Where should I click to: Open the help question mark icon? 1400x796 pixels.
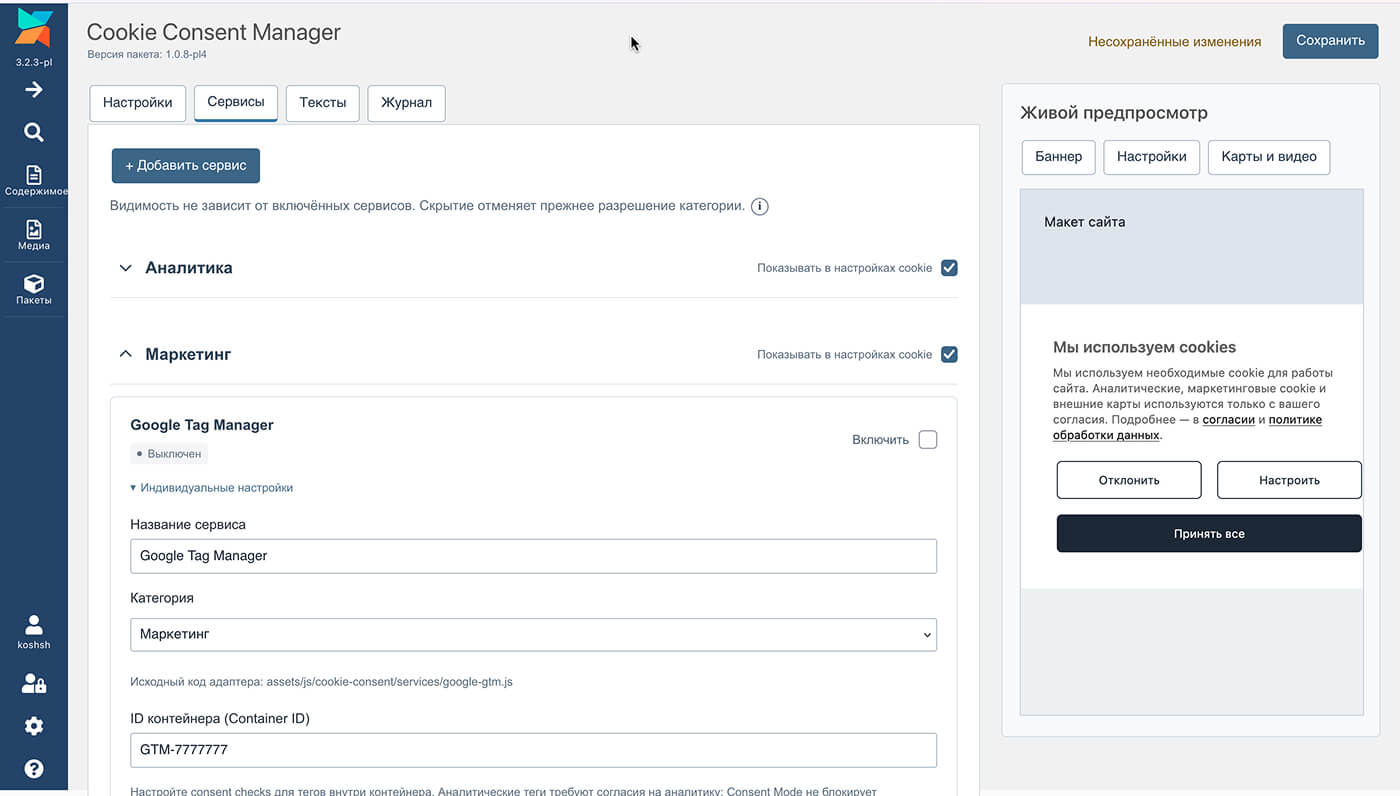(34, 769)
